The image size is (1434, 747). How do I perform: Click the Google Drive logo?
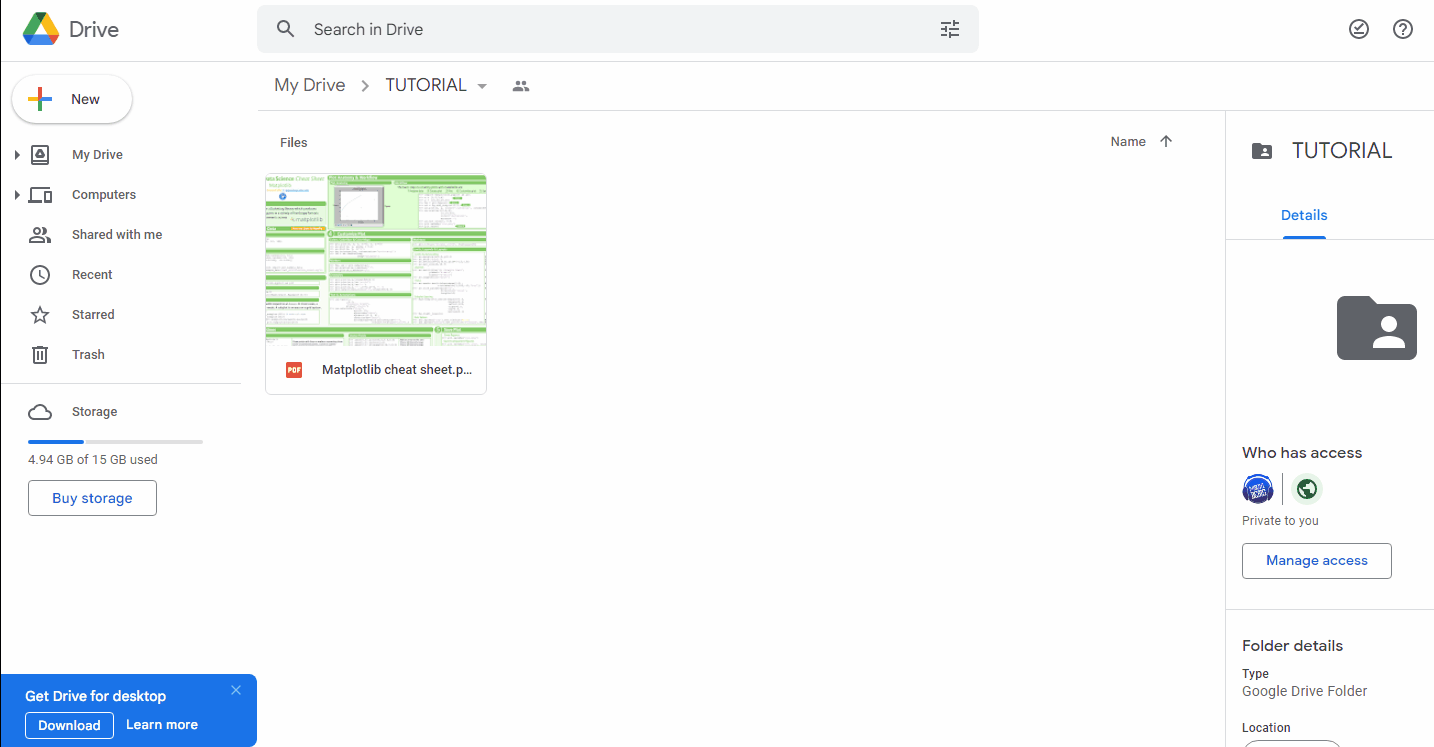(41, 29)
